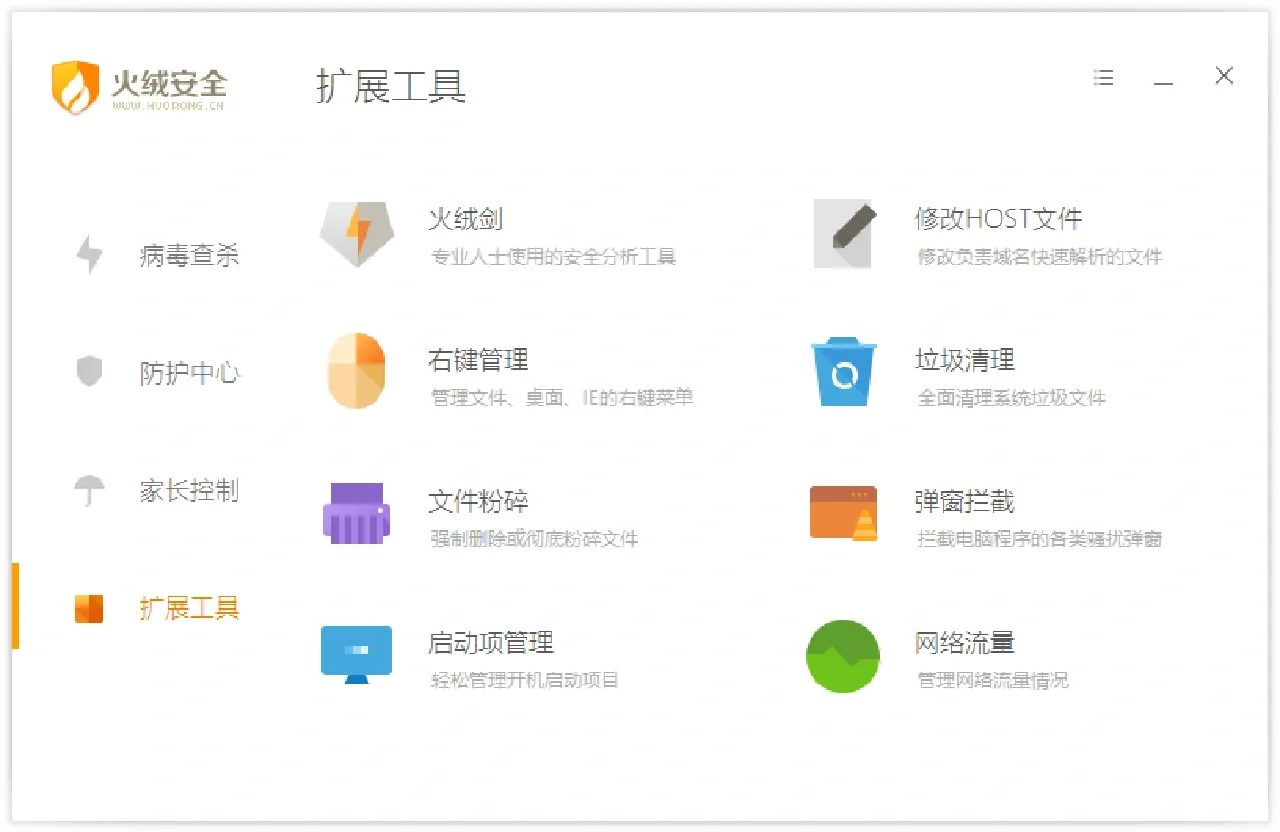Switch to 病毒查杀 section
Viewport: 1280px width, 832px height.
tap(190, 255)
